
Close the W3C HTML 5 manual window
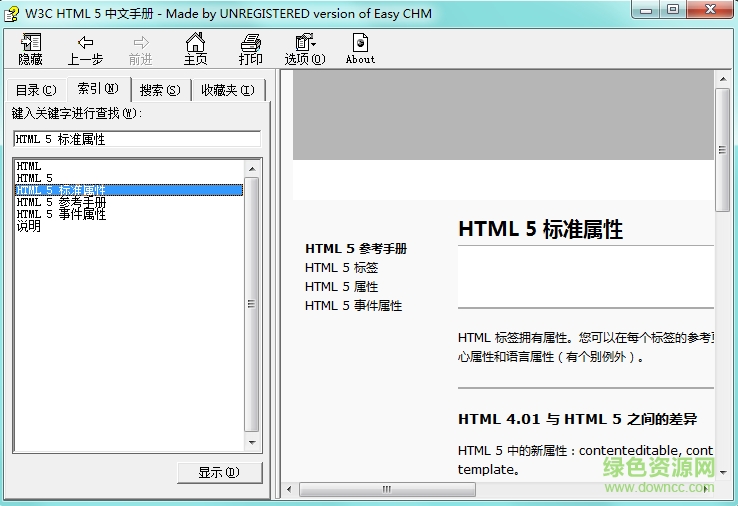(711, 9)
